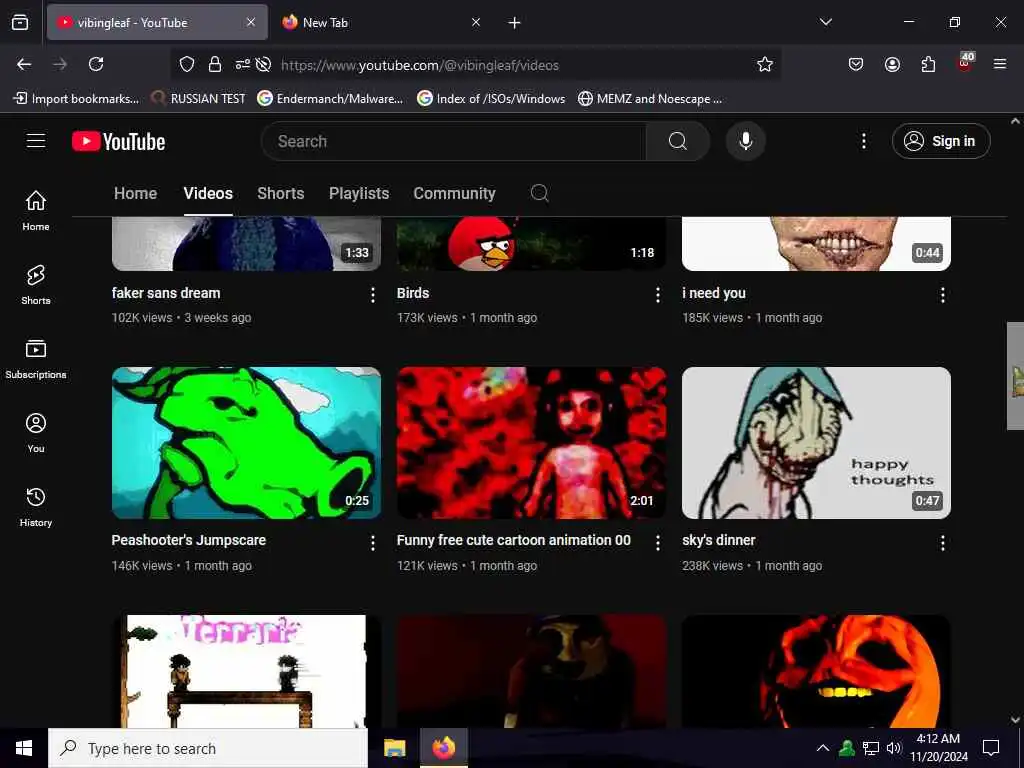This screenshot has height=768, width=1024.
Task: Click the browser address bar URL
Action: [x=420, y=65]
